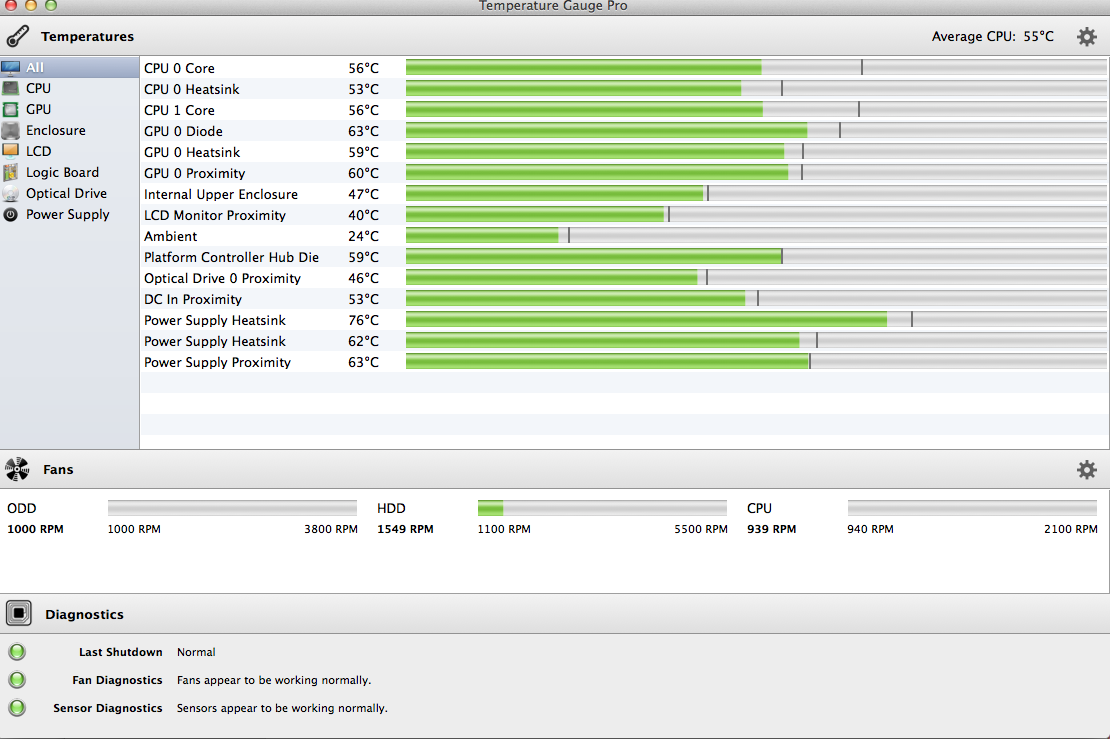Click the Power Supply icon in sidebar
The width and height of the screenshot is (1110, 739).
click(11, 214)
